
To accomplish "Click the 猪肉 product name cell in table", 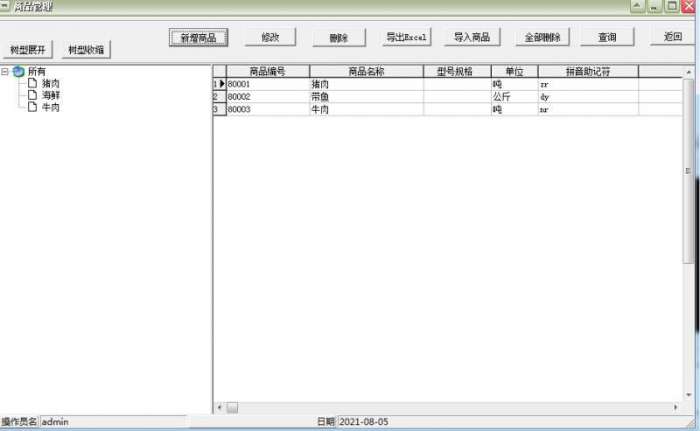I will [x=367, y=84].
